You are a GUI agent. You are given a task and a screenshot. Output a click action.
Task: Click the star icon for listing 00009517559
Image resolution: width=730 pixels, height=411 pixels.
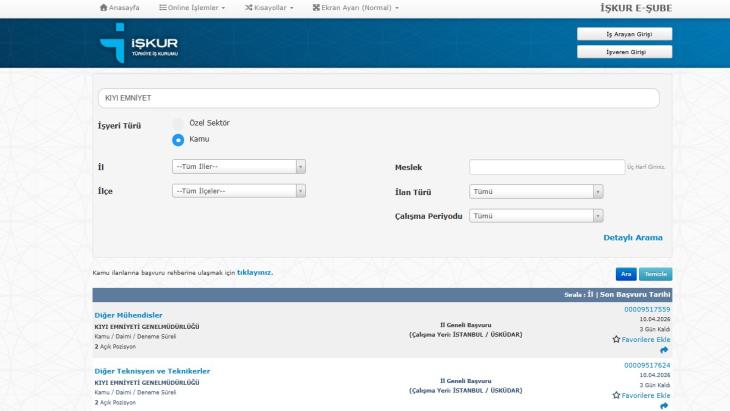(616, 340)
